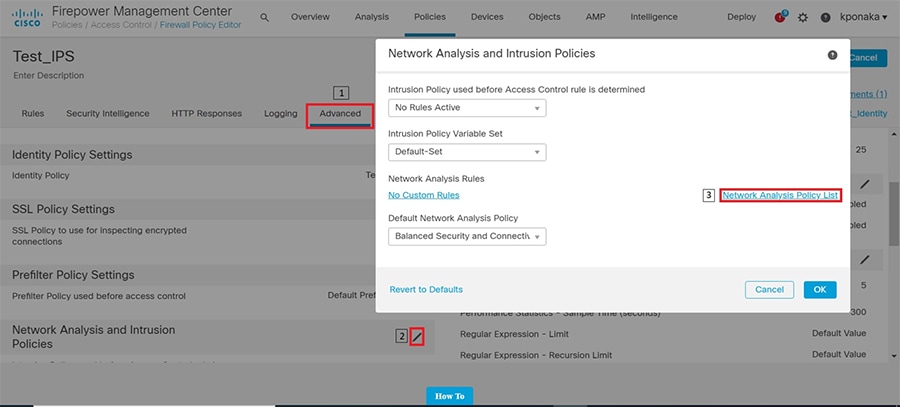Open the No Rules Active intrusion policy dropdown

pos(467,107)
